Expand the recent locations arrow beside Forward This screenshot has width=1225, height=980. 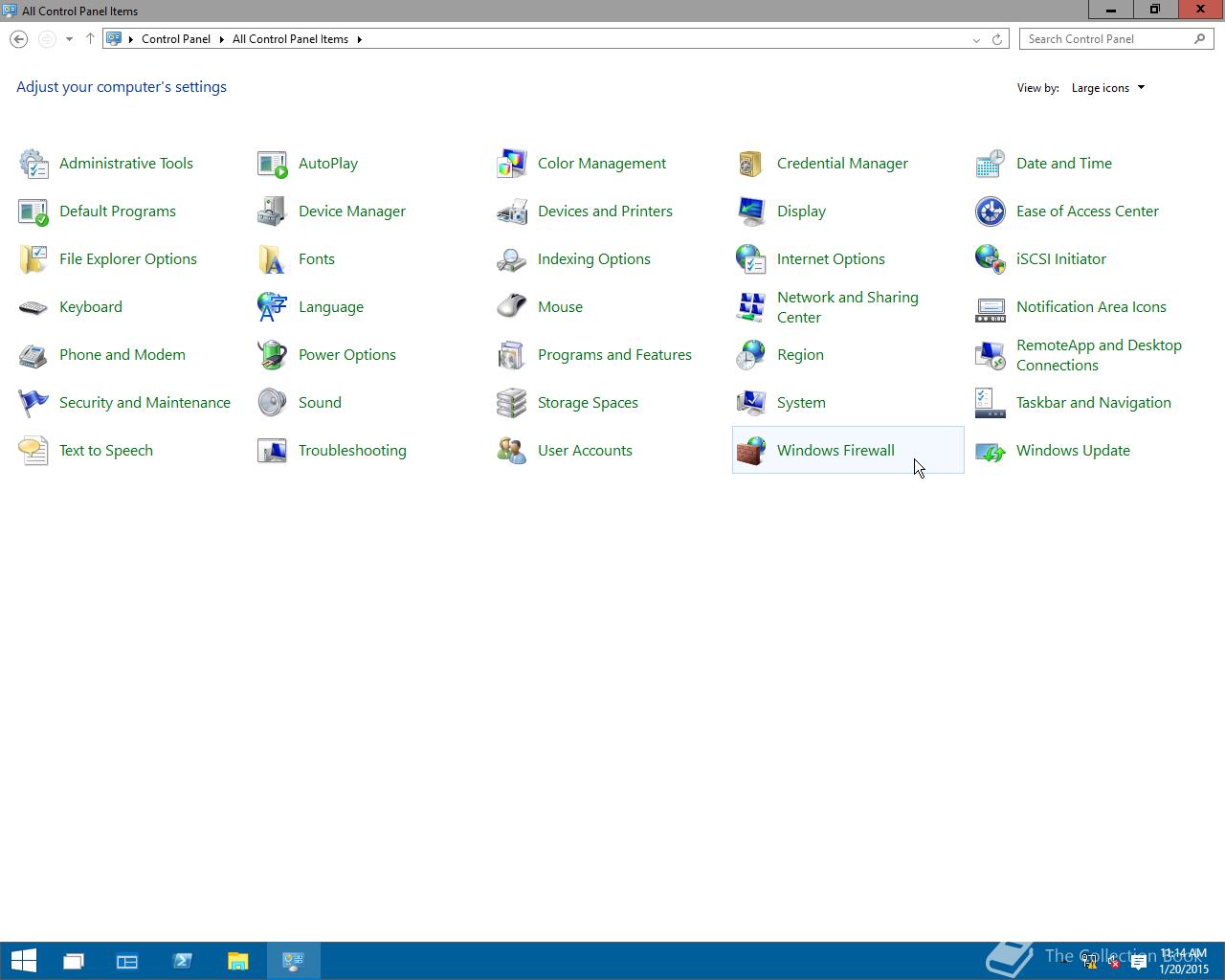(69, 39)
